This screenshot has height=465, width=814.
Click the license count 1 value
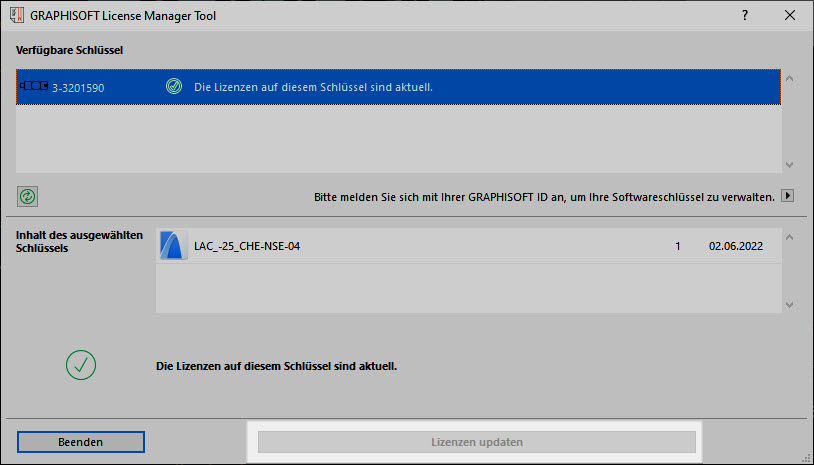click(x=677, y=246)
